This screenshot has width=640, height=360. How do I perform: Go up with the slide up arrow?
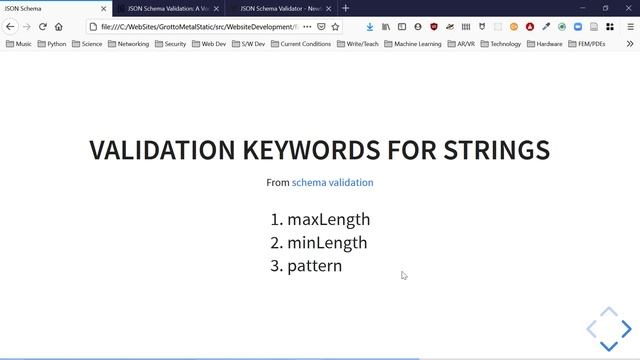609,312
